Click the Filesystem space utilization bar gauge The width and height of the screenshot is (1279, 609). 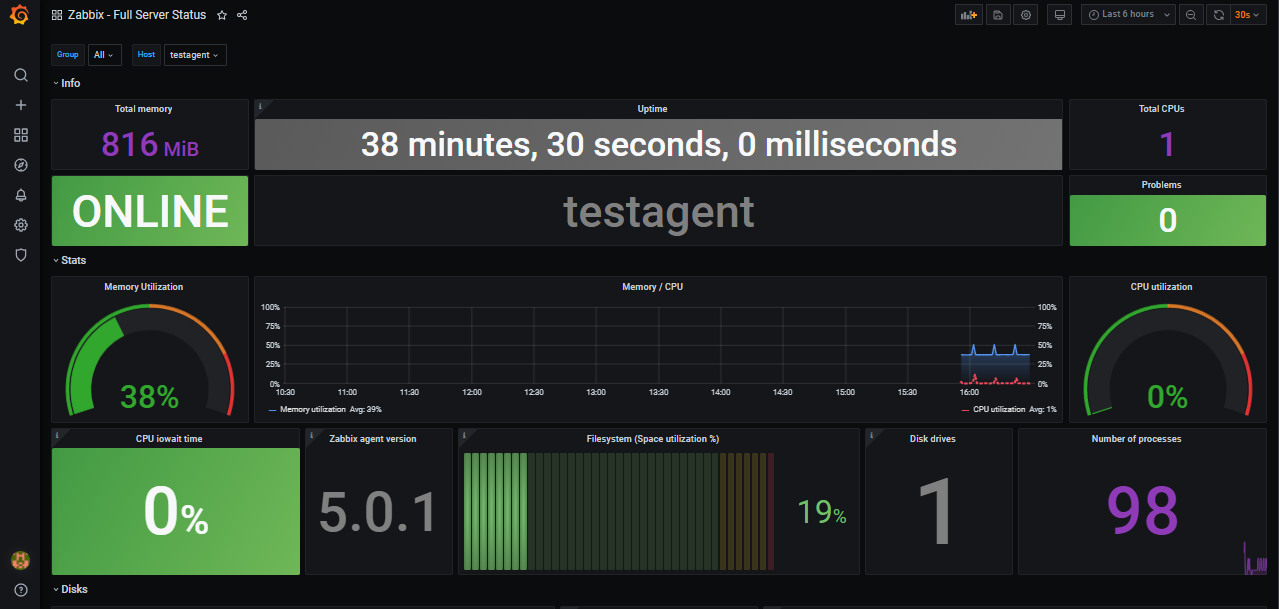[620, 511]
